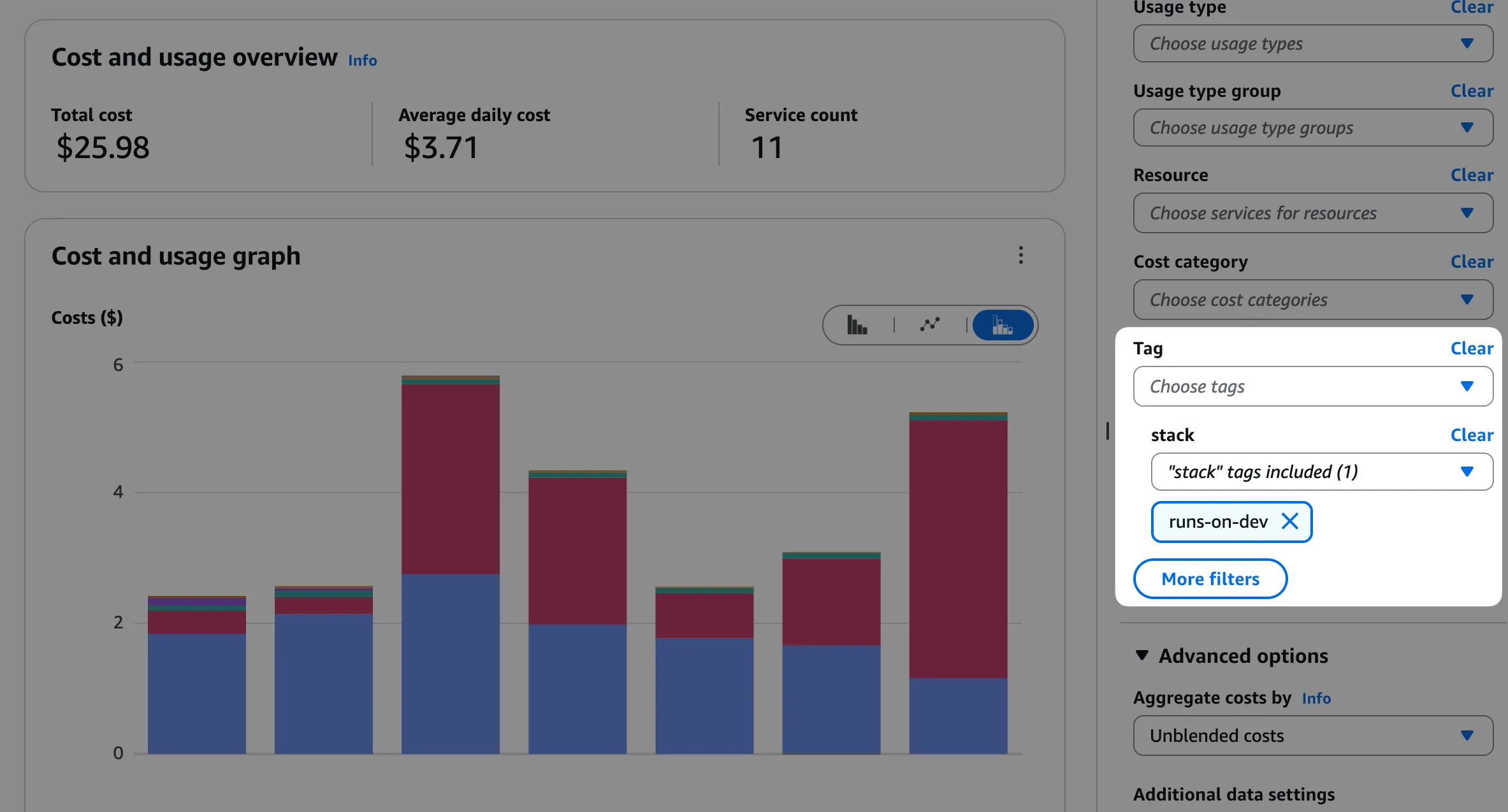Expand the stack tags included dropdown
Screen dimensions: 1508x812
pyautogui.click(x=1321, y=472)
